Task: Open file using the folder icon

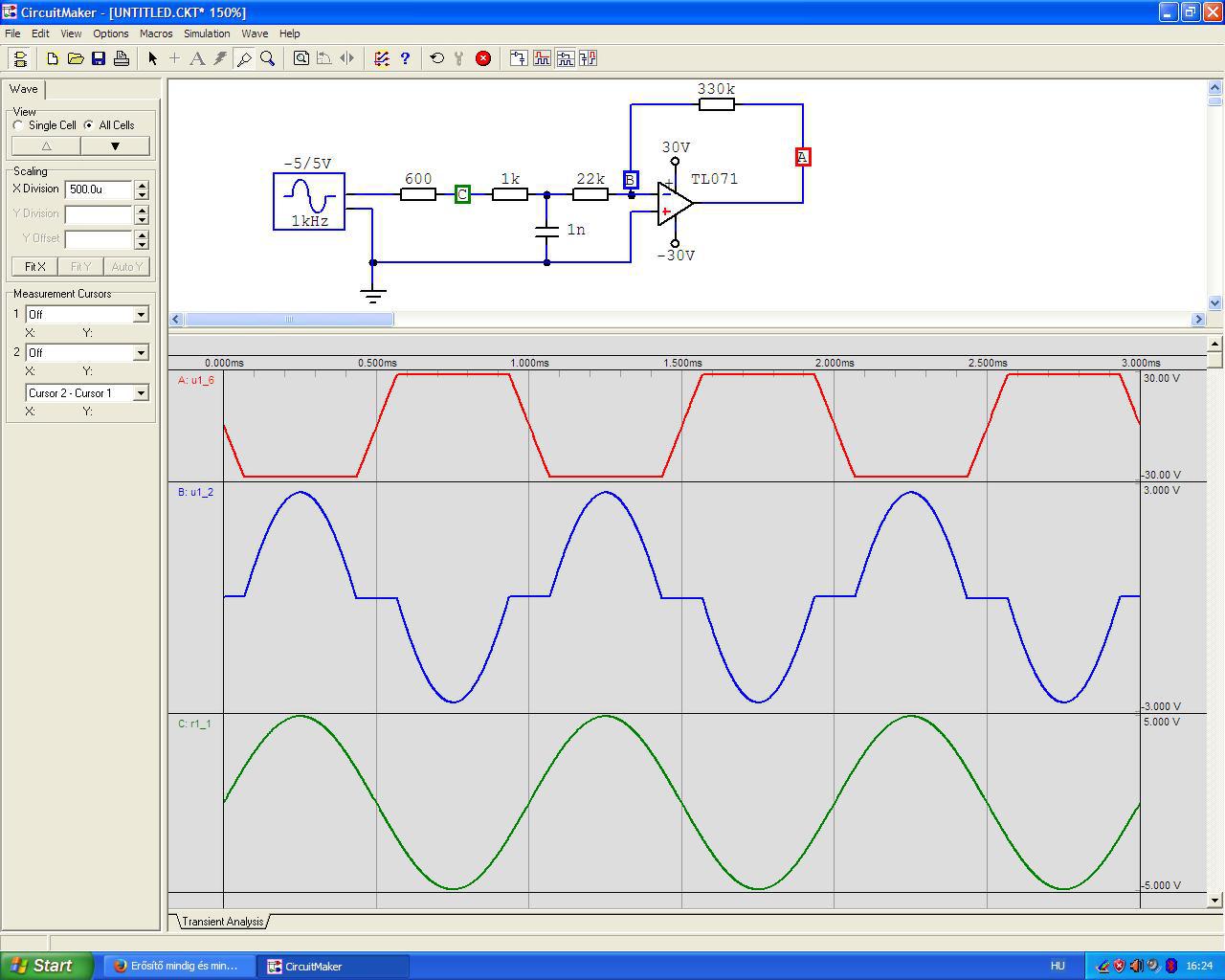Action: pyautogui.click(x=76, y=58)
